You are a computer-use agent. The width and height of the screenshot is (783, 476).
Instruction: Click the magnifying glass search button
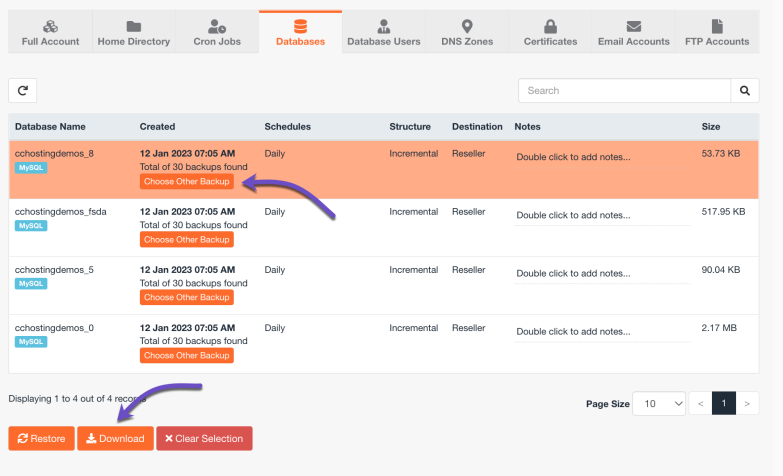[744, 90]
